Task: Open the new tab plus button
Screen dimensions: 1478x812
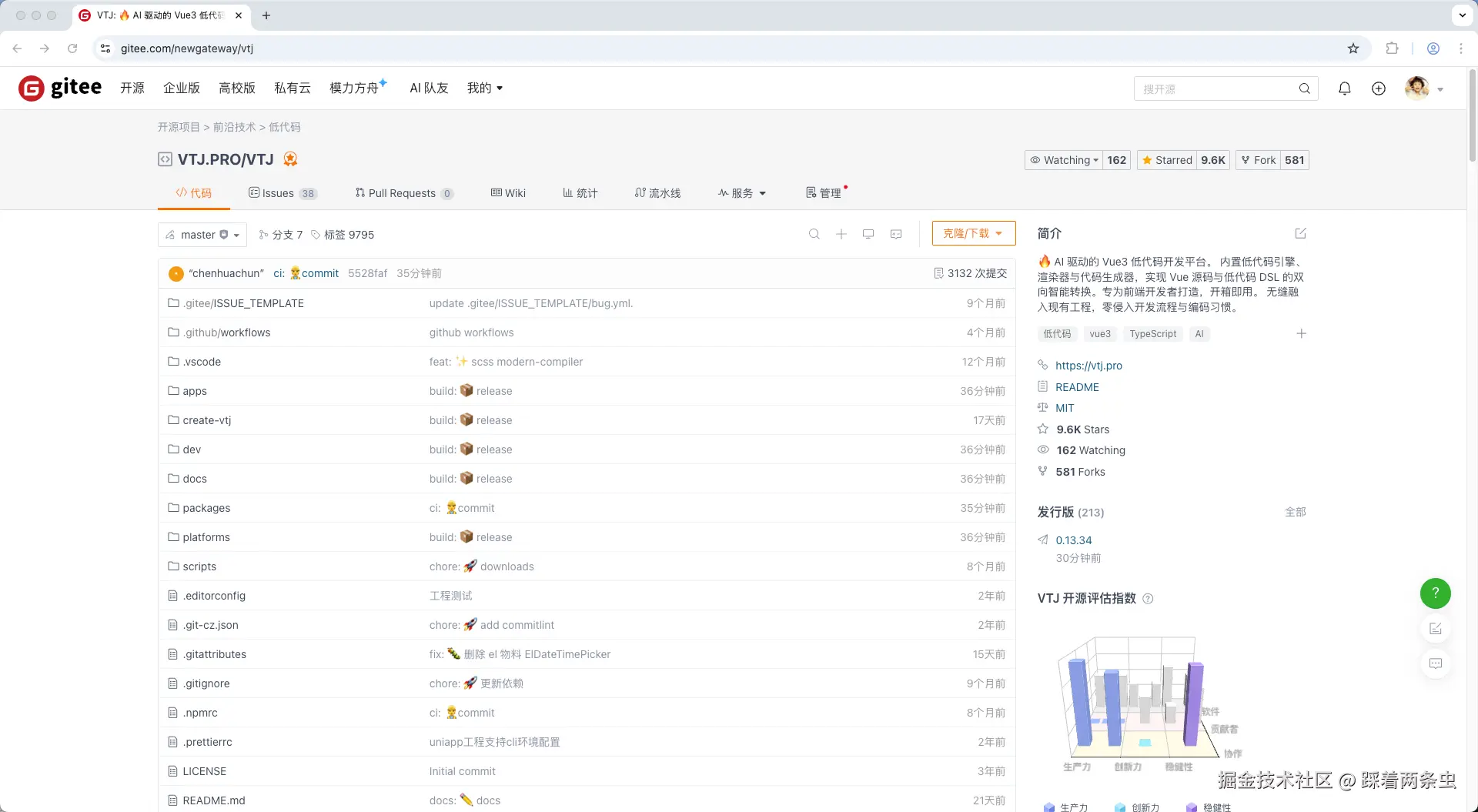Action: tap(266, 15)
